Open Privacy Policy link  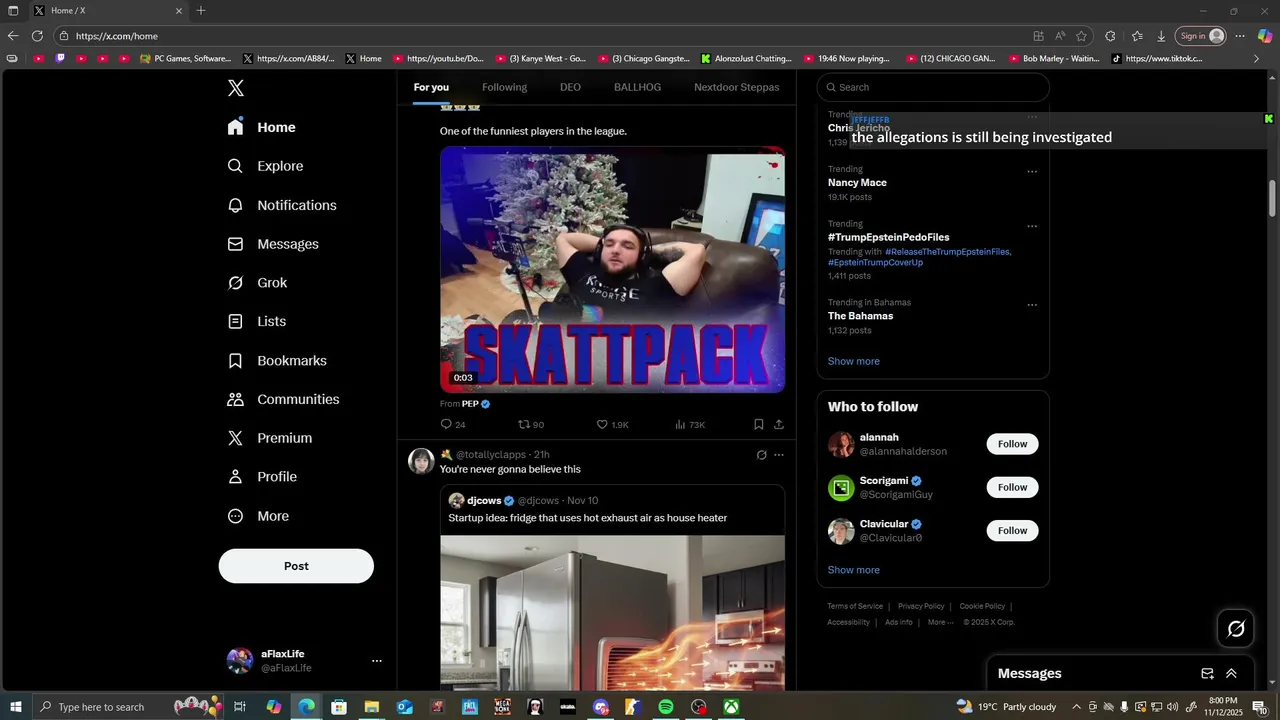[921, 606]
